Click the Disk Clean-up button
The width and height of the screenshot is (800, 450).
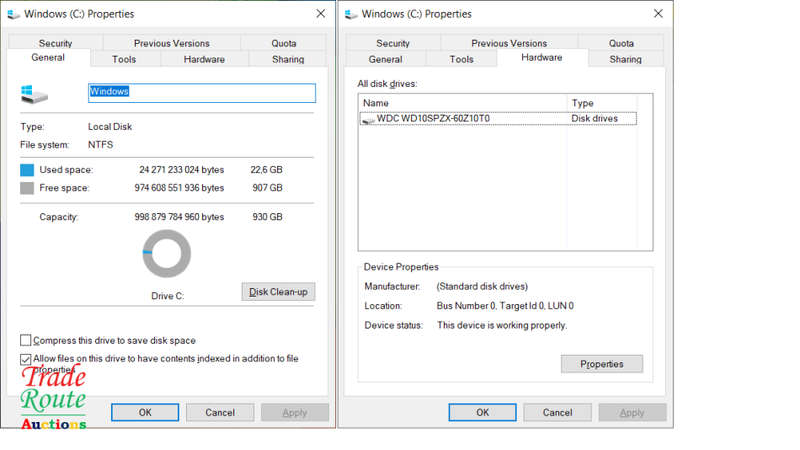(x=278, y=292)
